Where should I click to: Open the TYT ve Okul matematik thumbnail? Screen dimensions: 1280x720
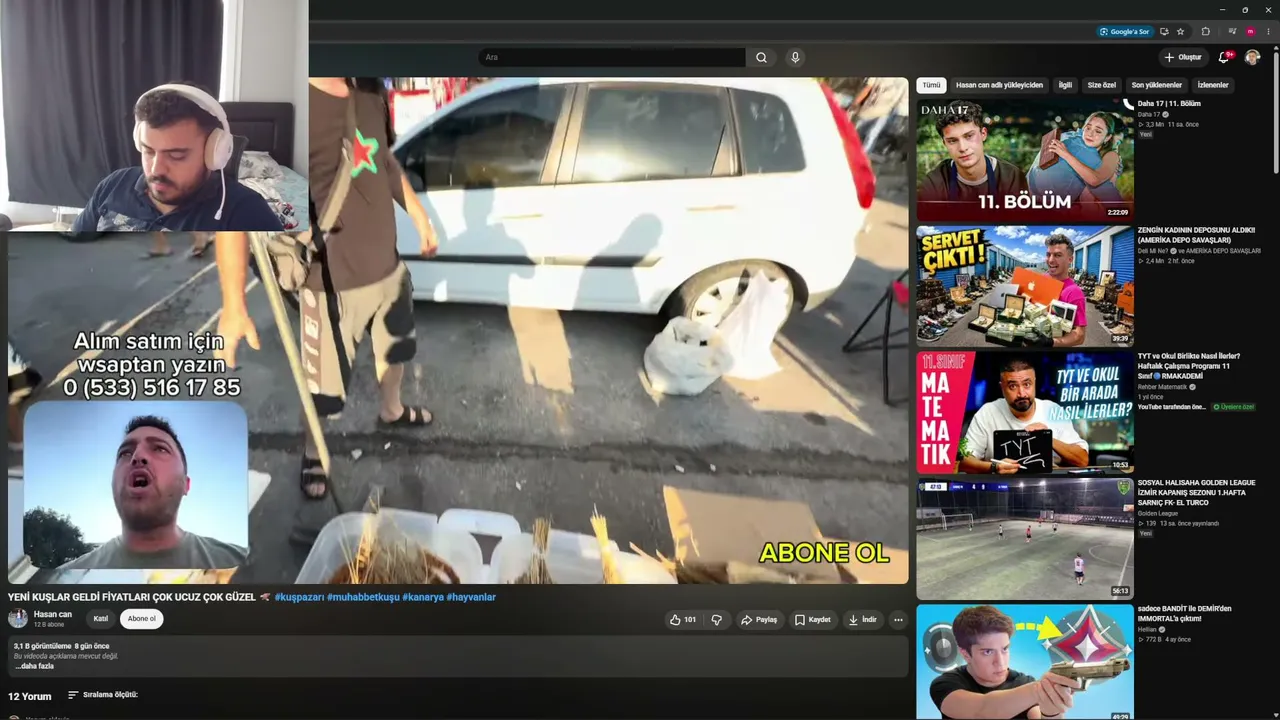1025,412
